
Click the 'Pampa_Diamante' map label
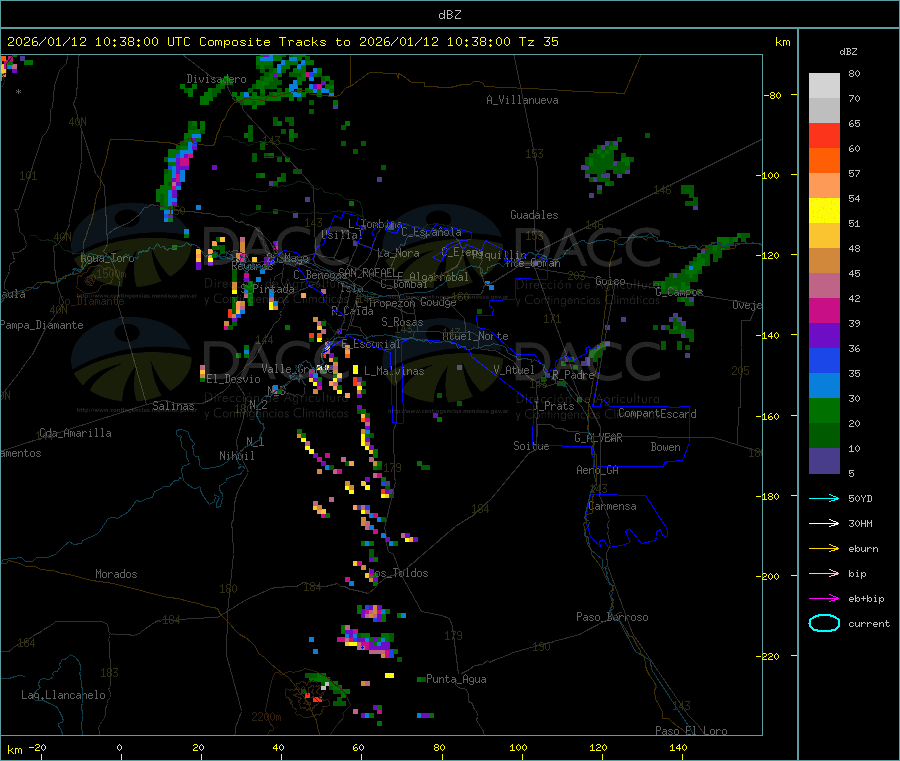pyautogui.click(x=41, y=325)
